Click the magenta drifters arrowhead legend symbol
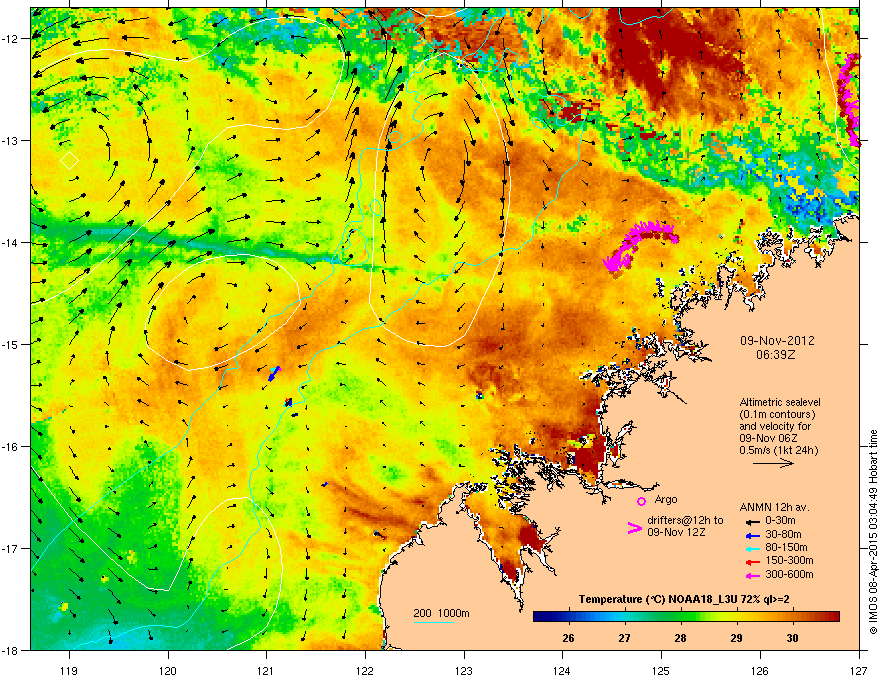Viewport: 880px width, 680px height. [x=634, y=528]
